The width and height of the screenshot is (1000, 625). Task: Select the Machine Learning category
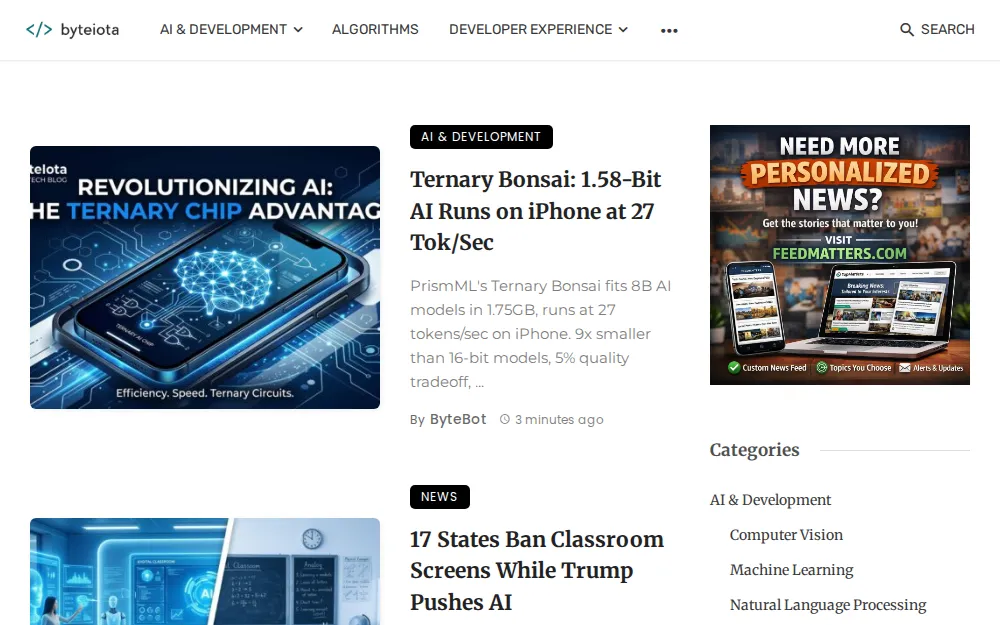tap(791, 570)
